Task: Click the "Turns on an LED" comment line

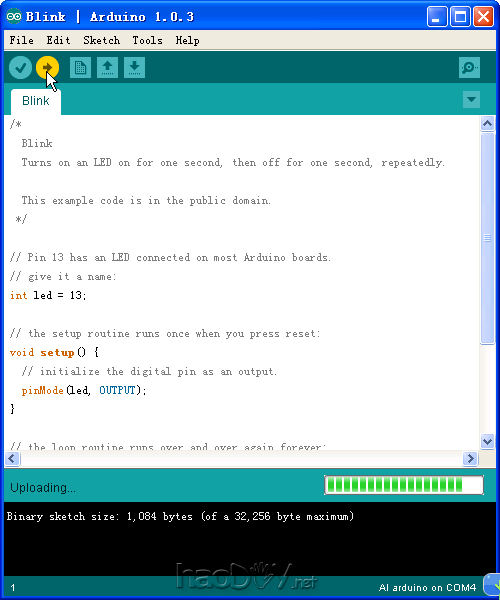Action: point(233,163)
